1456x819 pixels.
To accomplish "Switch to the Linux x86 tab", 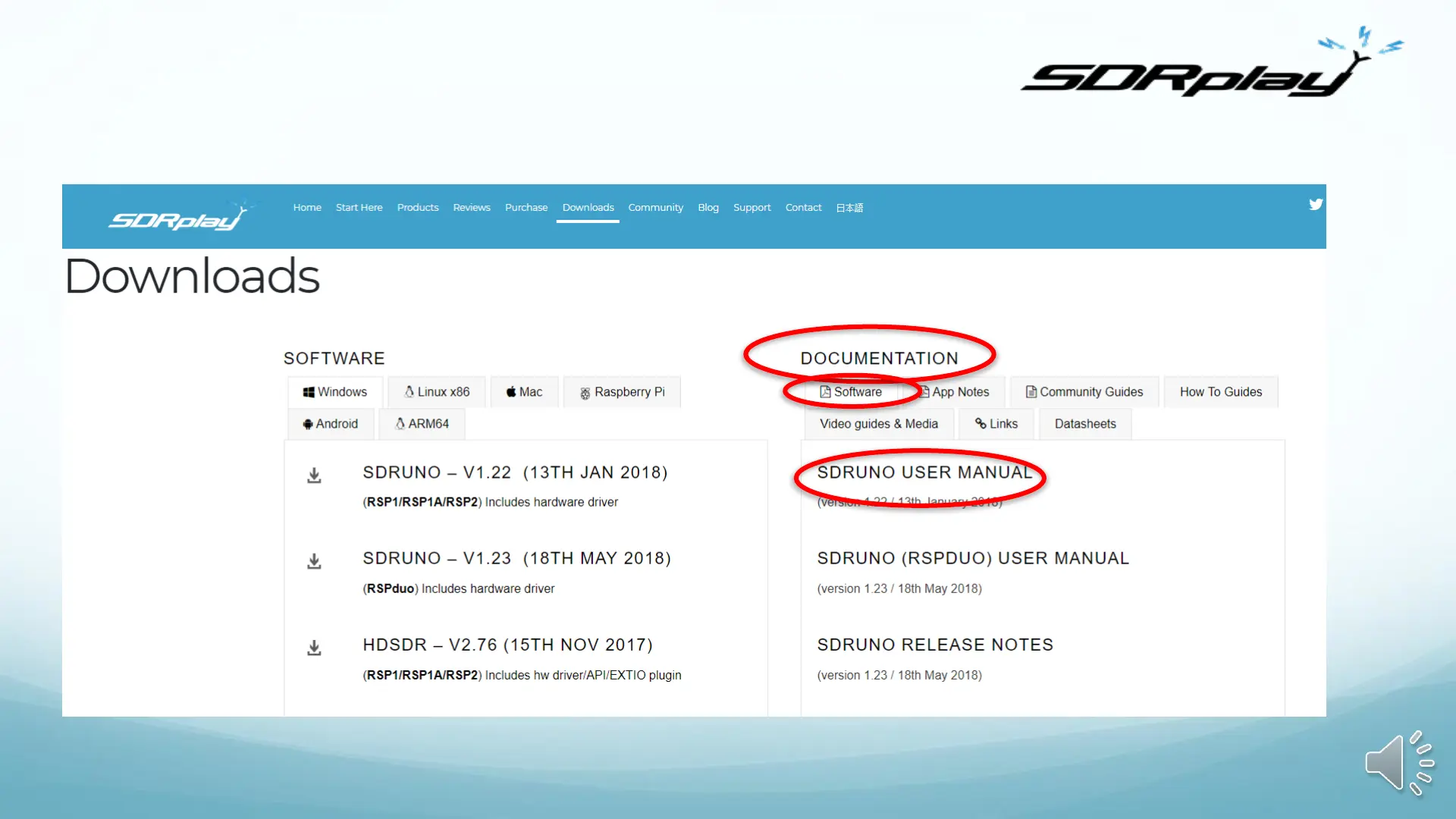I will point(437,392).
